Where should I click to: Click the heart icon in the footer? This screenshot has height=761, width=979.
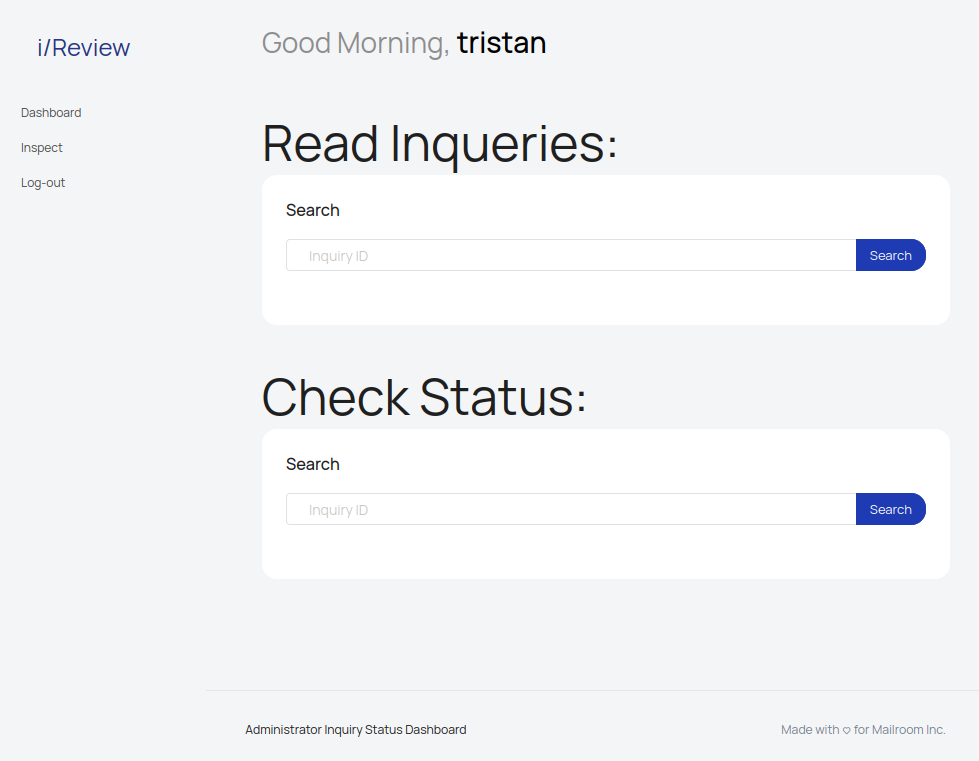[x=846, y=731]
